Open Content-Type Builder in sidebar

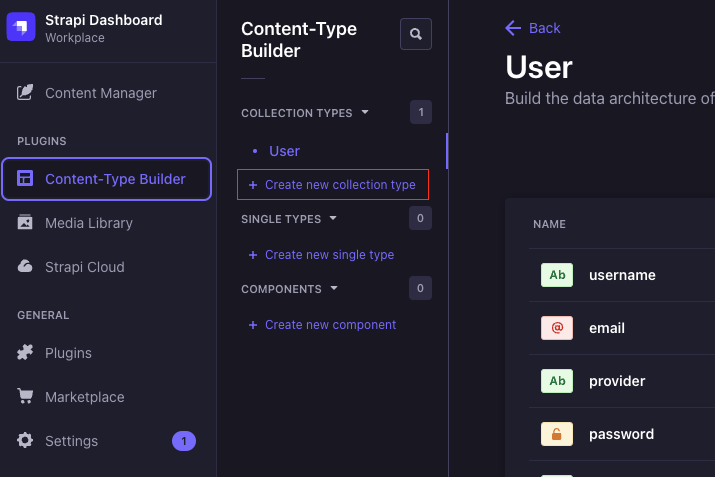[x=107, y=179]
